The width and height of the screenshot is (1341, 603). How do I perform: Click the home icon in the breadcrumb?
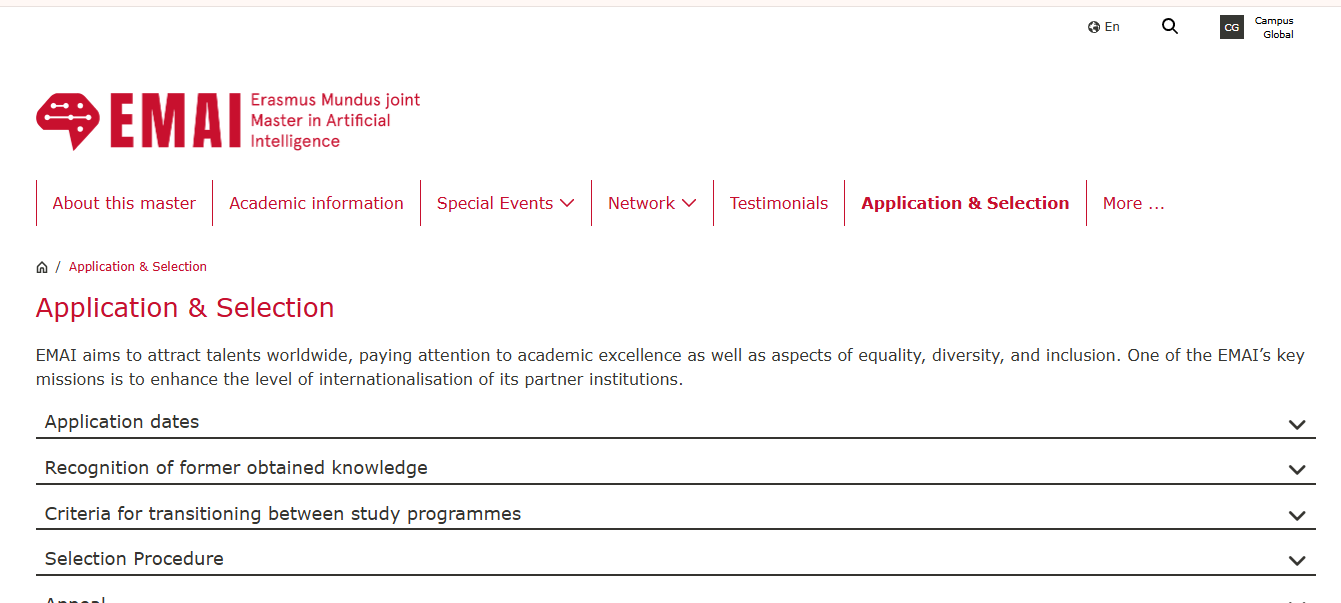[42, 266]
